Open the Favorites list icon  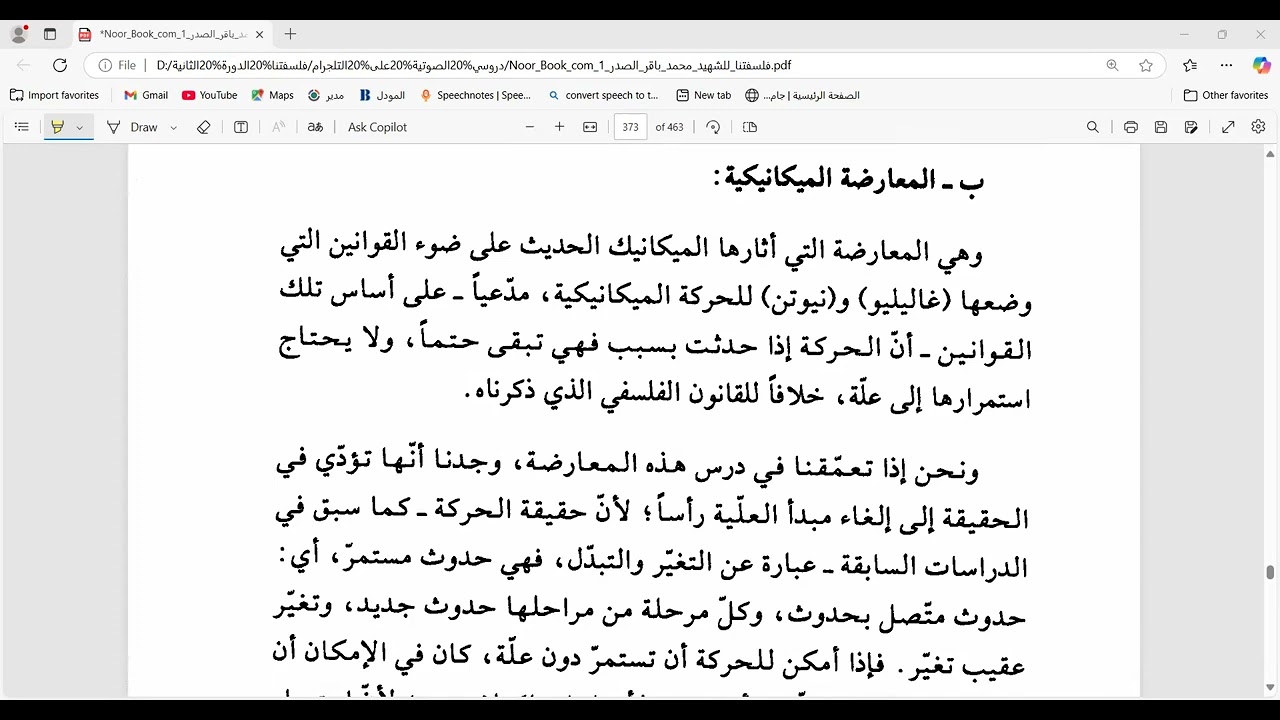(x=1190, y=65)
